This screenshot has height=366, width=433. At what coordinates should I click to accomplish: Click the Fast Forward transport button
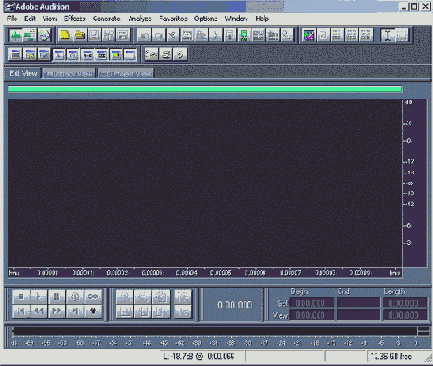(57, 311)
